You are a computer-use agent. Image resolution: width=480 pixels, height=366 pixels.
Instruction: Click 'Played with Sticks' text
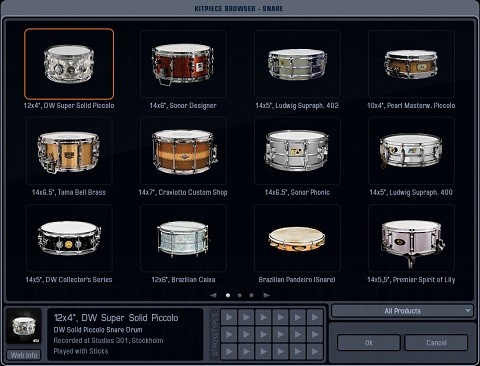(x=81, y=351)
